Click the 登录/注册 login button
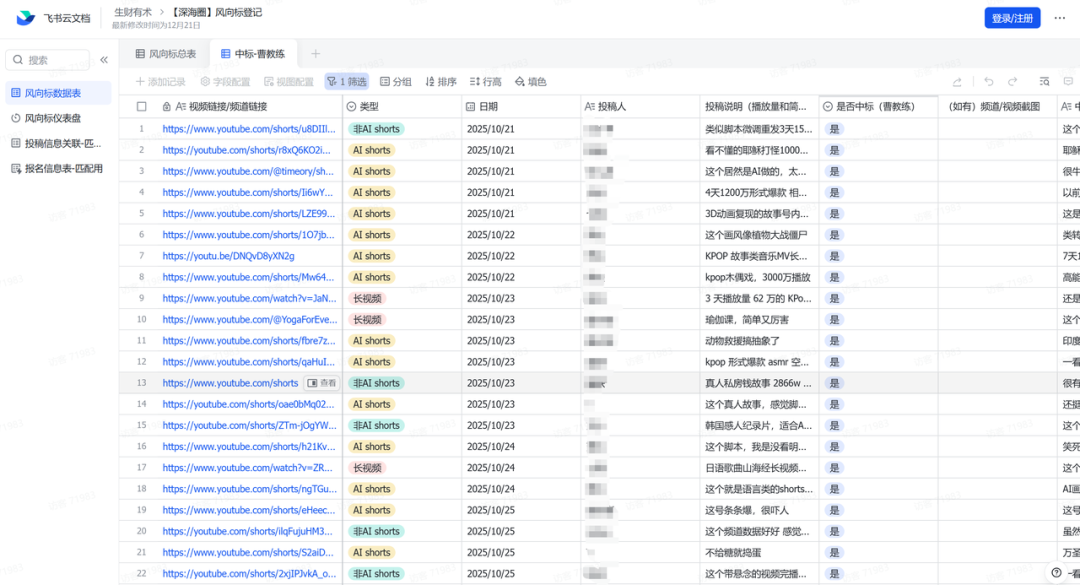Viewport: 1080px width, 585px height. pos(1012,18)
